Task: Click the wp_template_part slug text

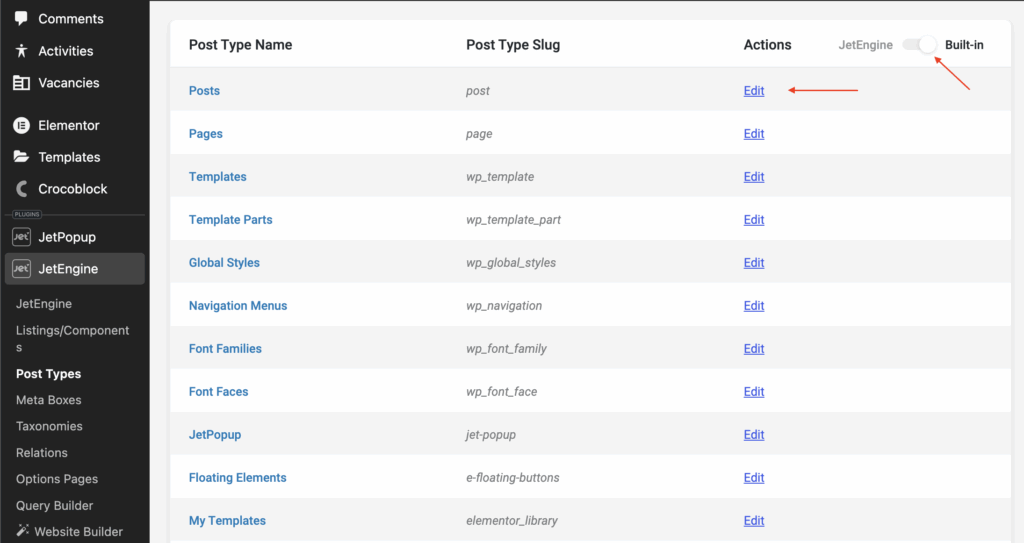Action: click(513, 220)
